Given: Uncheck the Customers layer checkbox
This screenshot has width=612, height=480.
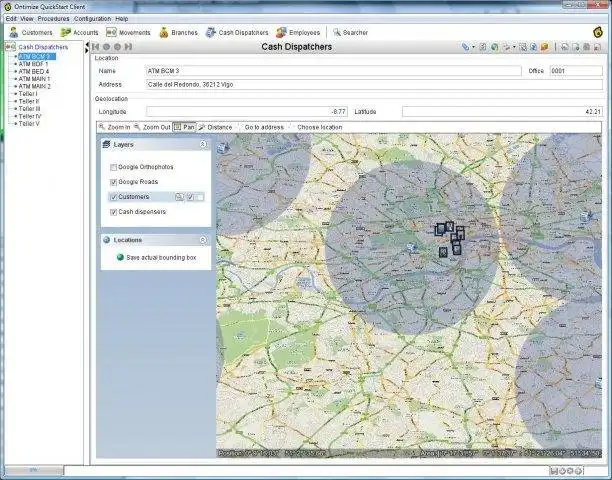Looking at the screenshot, I should point(114,197).
